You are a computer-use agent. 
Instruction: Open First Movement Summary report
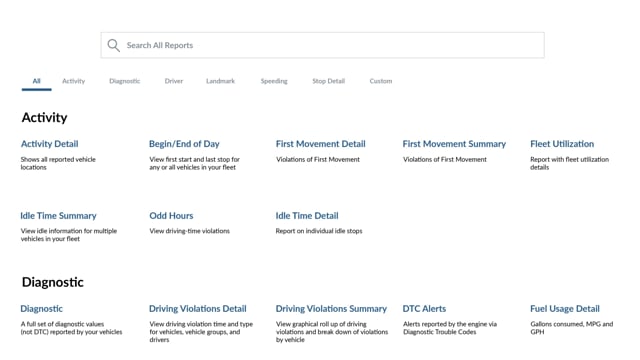tap(454, 144)
